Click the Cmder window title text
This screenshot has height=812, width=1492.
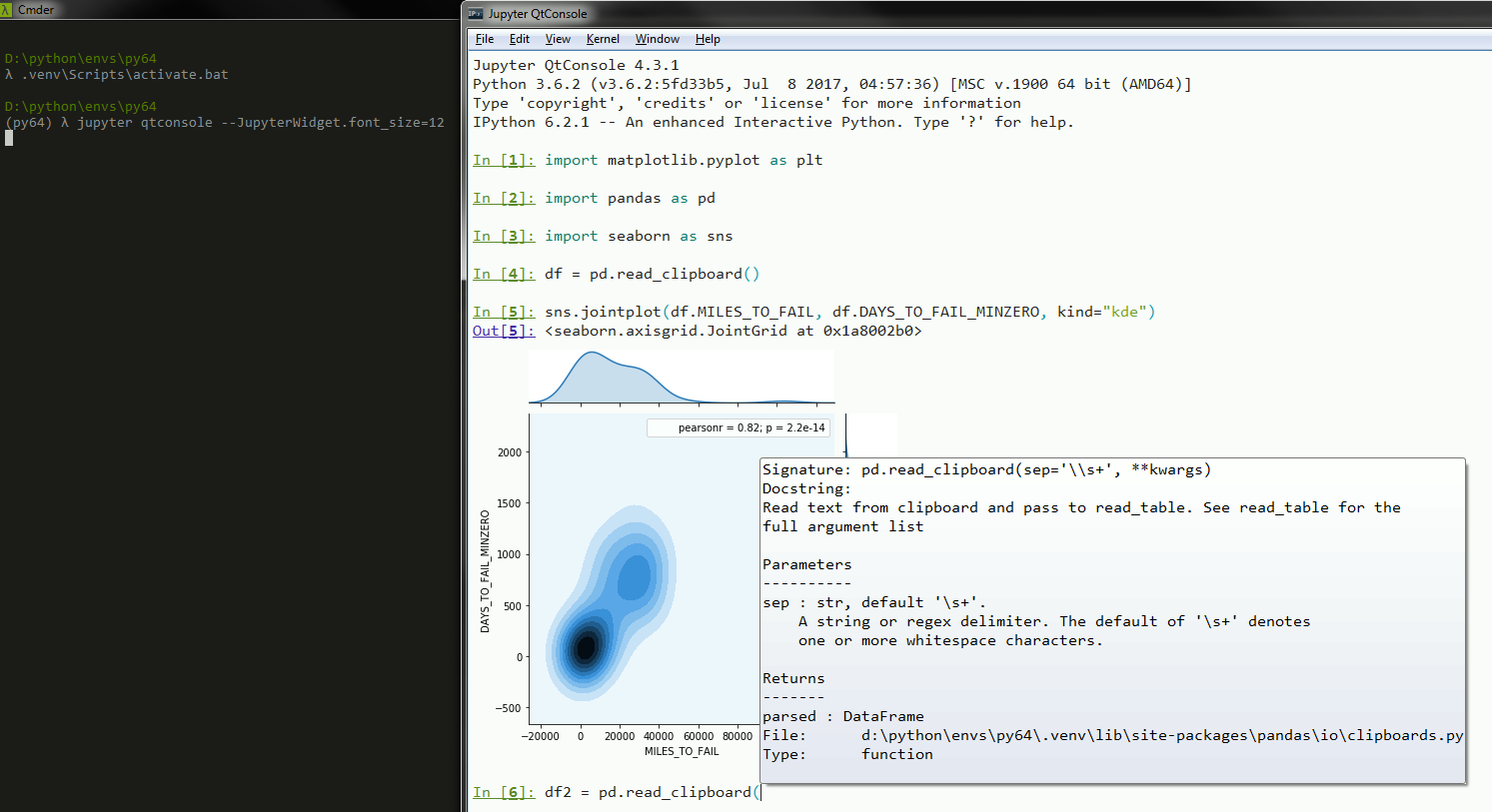click(x=36, y=9)
